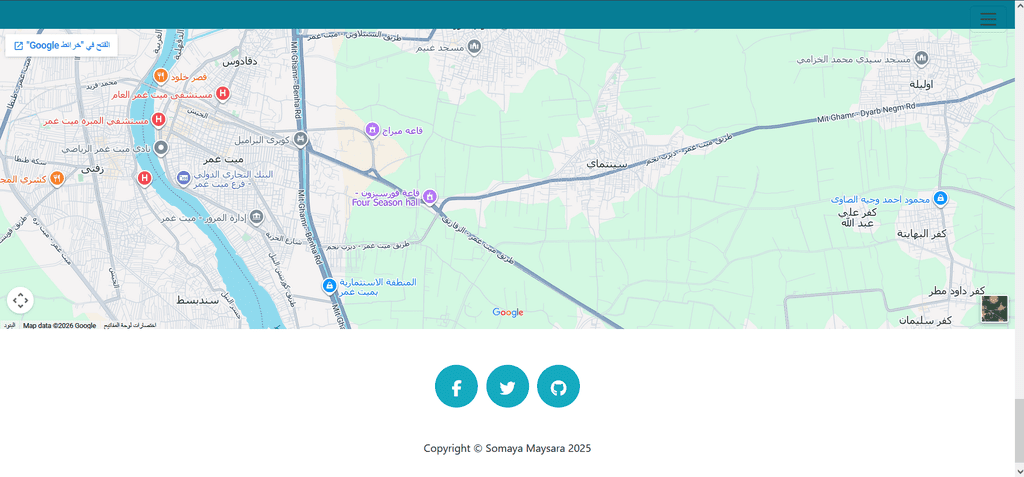Screen dimensions: 1024x477
Task: Open the GitHub social link
Action: [x=558, y=386]
